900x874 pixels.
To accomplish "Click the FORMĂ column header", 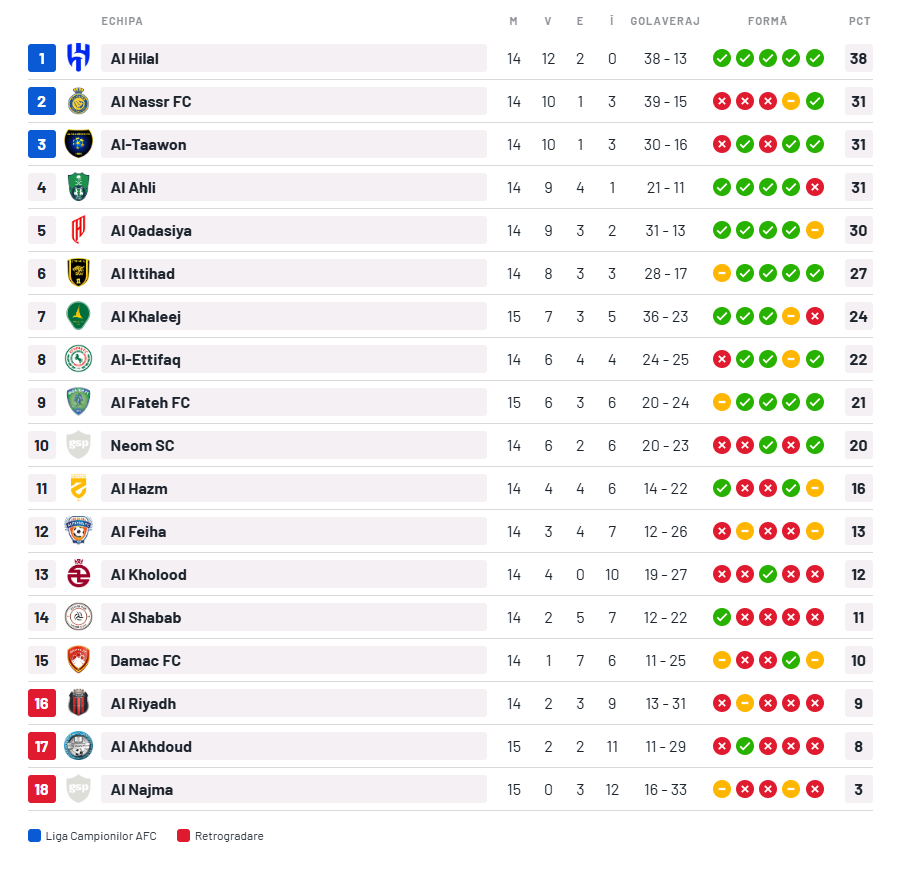I will click(767, 21).
